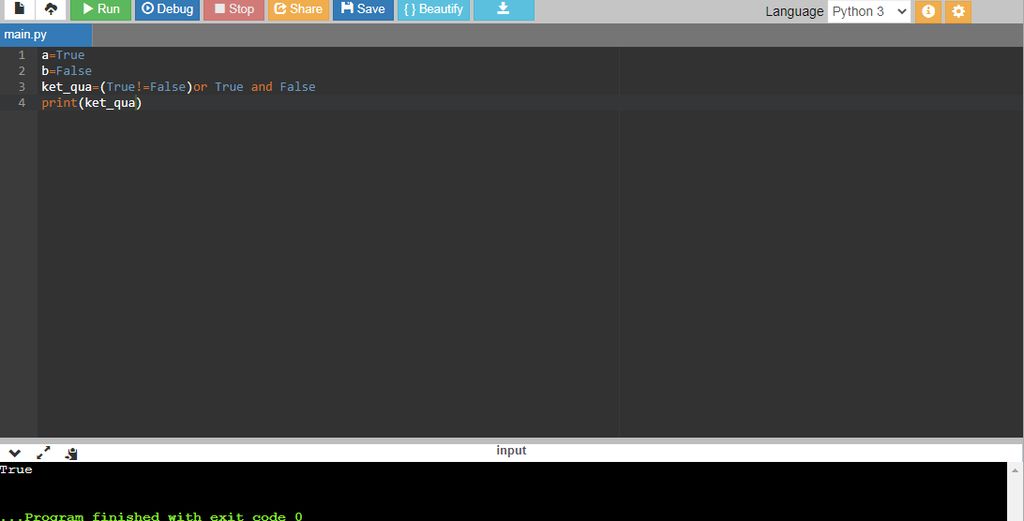Click the clear console icon
The width and height of the screenshot is (1024, 521).
point(71,453)
